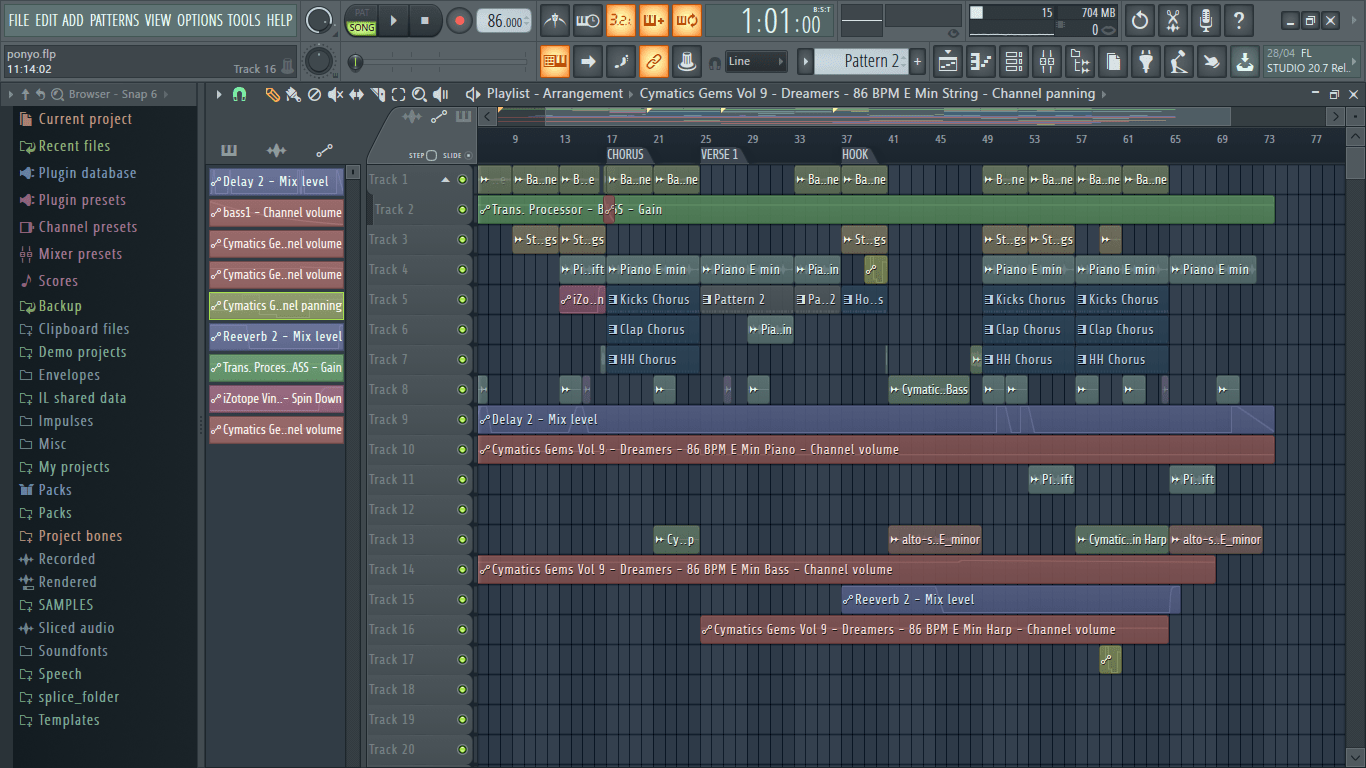Toggle loop recording button

click(x=686, y=20)
